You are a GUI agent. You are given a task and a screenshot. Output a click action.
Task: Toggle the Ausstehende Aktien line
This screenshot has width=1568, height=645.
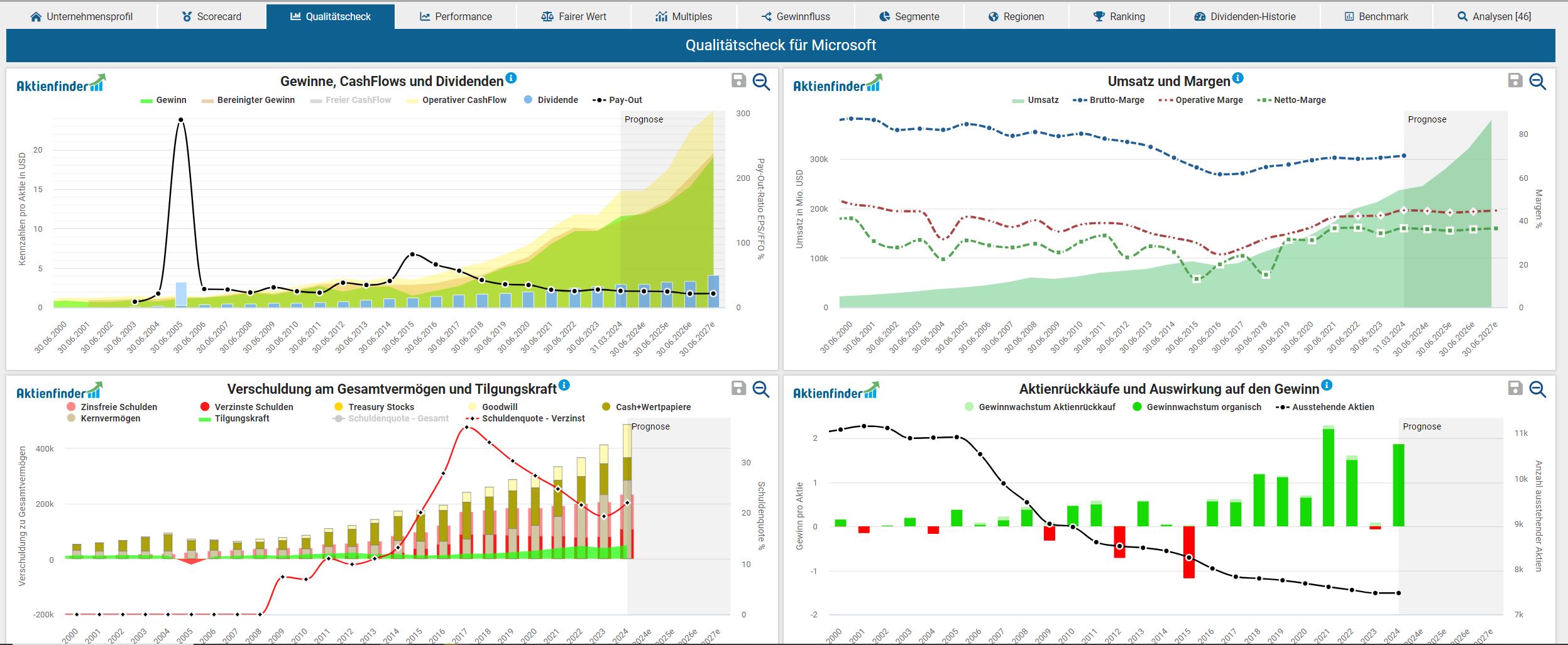[1325, 407]
